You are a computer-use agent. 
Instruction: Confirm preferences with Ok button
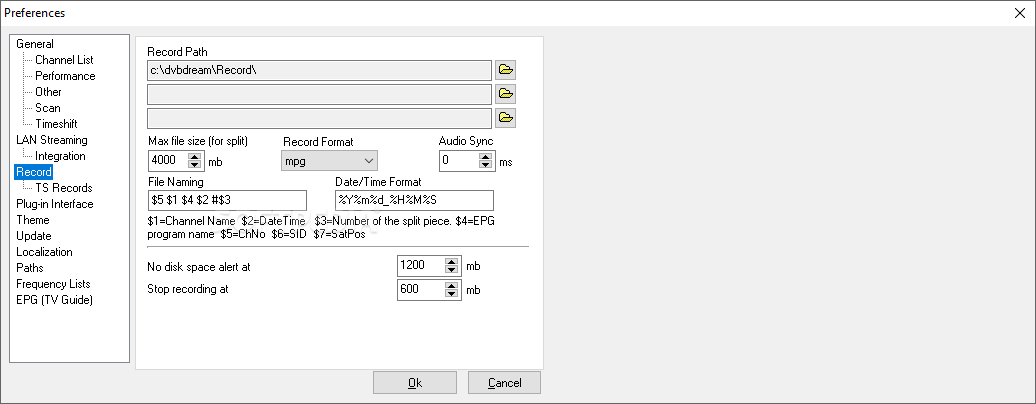click(415, 382)
